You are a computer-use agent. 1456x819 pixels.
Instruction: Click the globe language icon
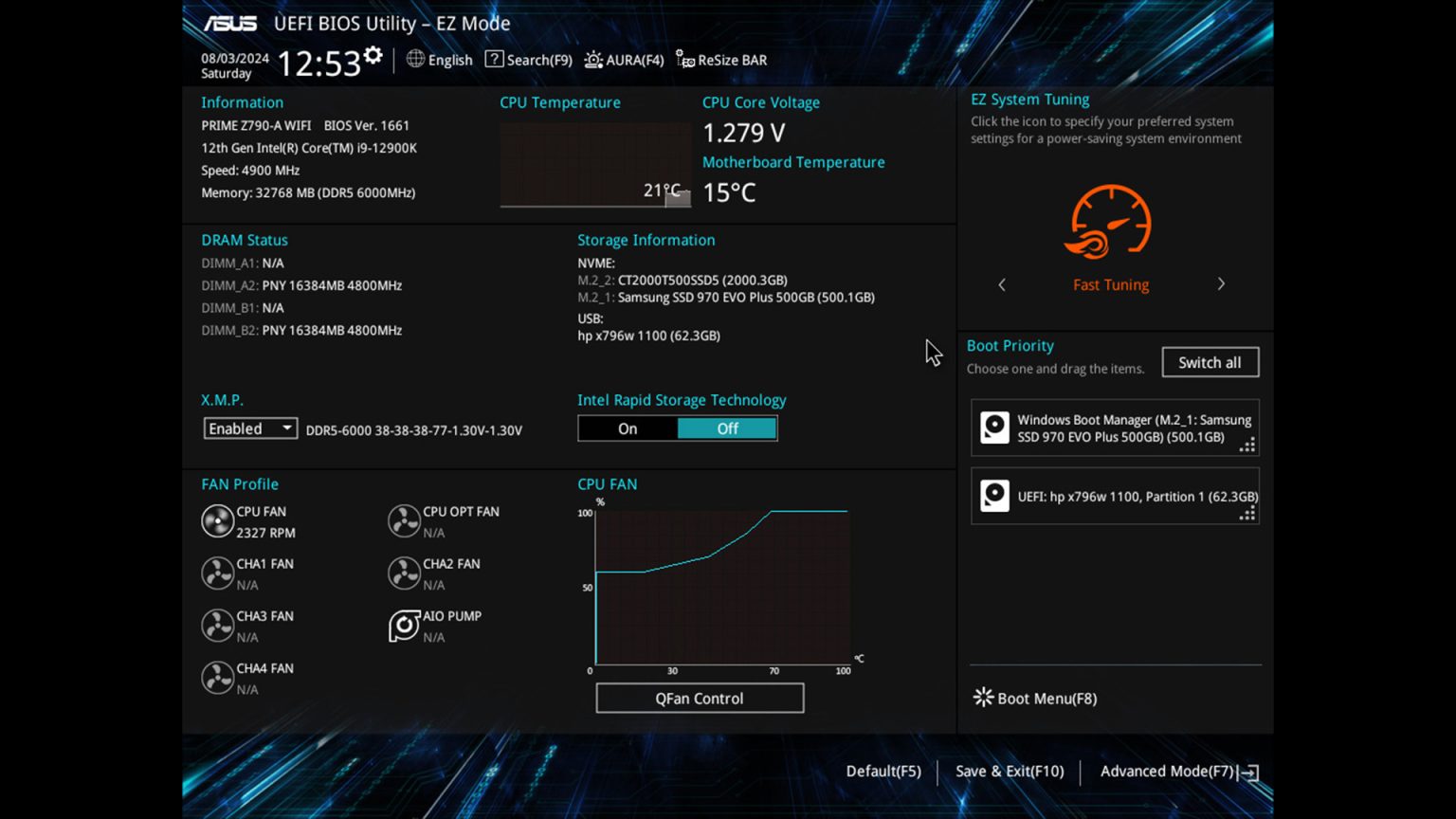415,59
